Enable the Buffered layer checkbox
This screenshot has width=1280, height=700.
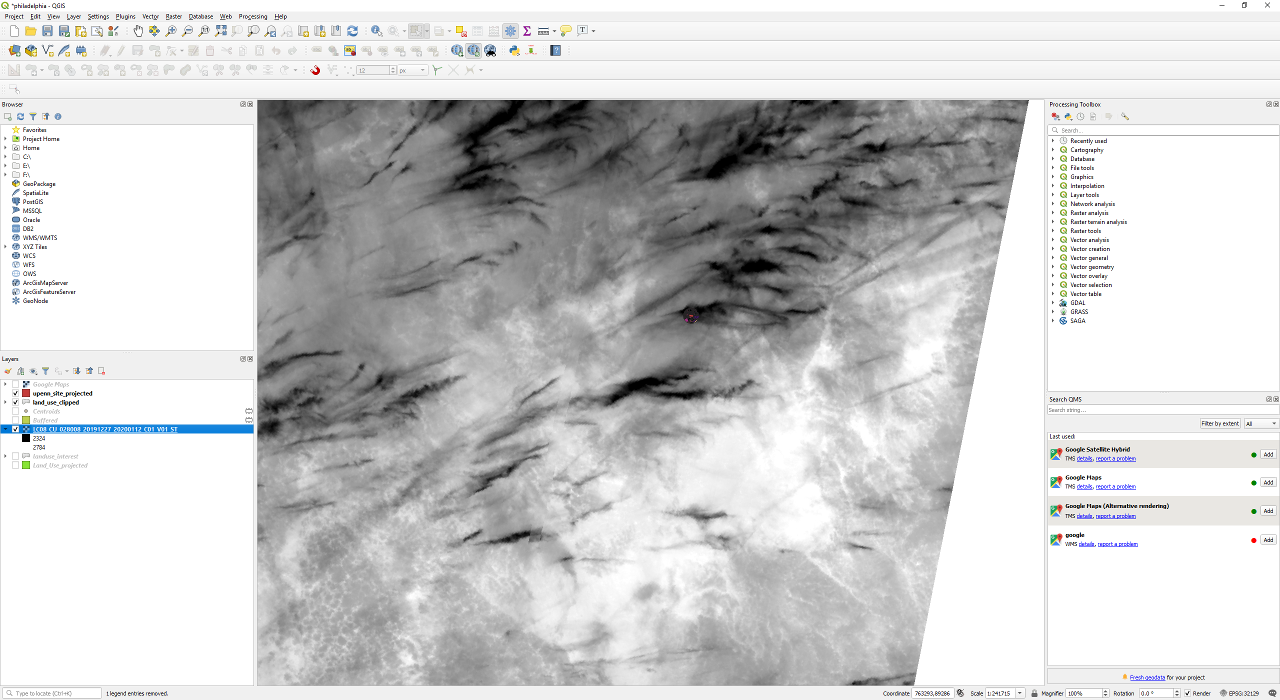click(16, 420)
